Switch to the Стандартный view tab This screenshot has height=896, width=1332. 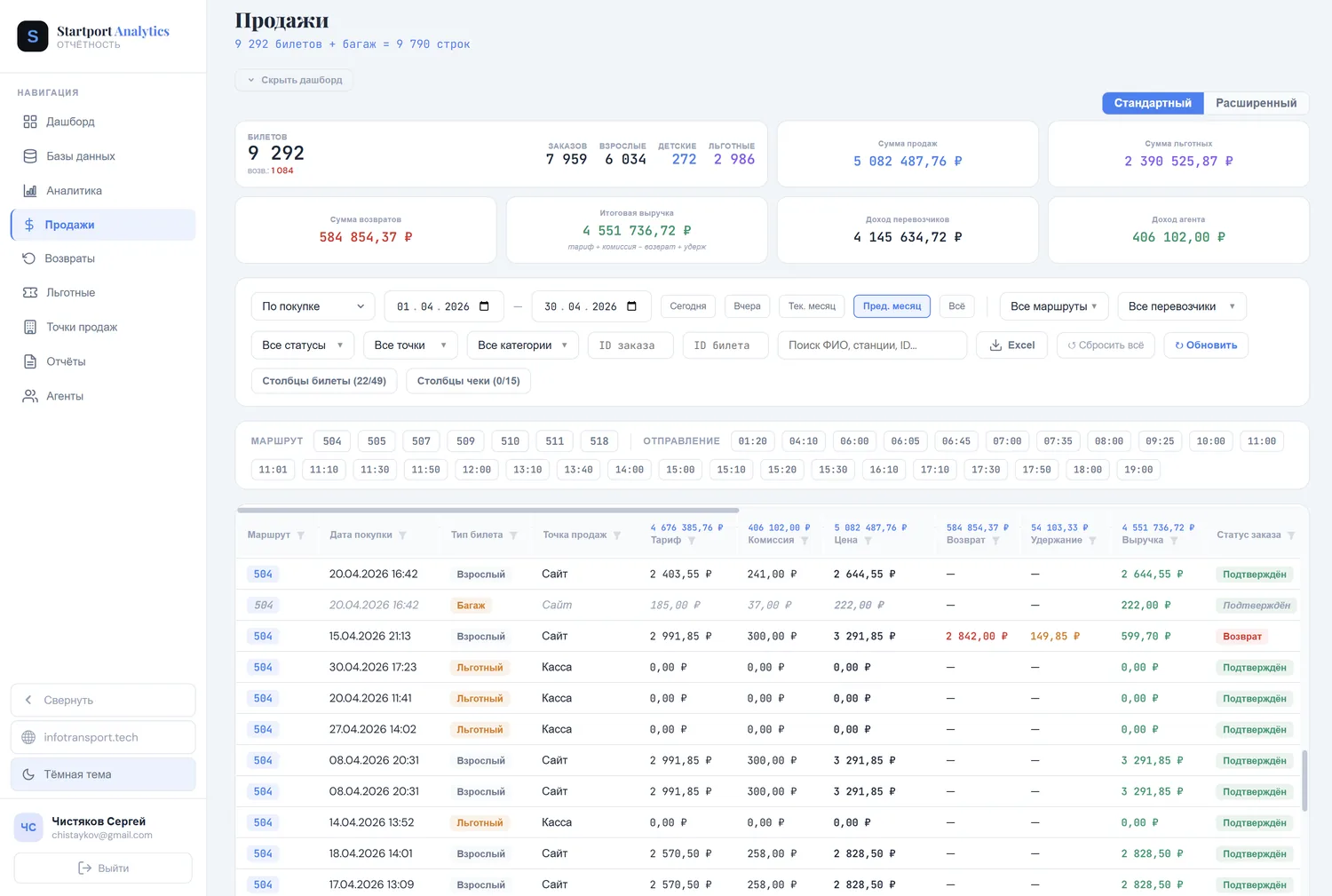pyautogui.click(x=1153, y=103)
